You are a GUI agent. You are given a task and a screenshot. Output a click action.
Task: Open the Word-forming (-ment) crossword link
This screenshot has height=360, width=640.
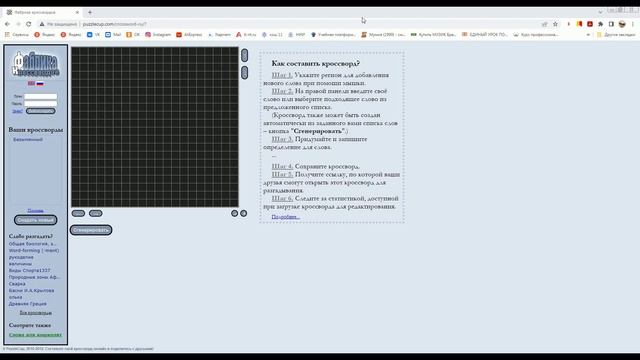(34, 251)
